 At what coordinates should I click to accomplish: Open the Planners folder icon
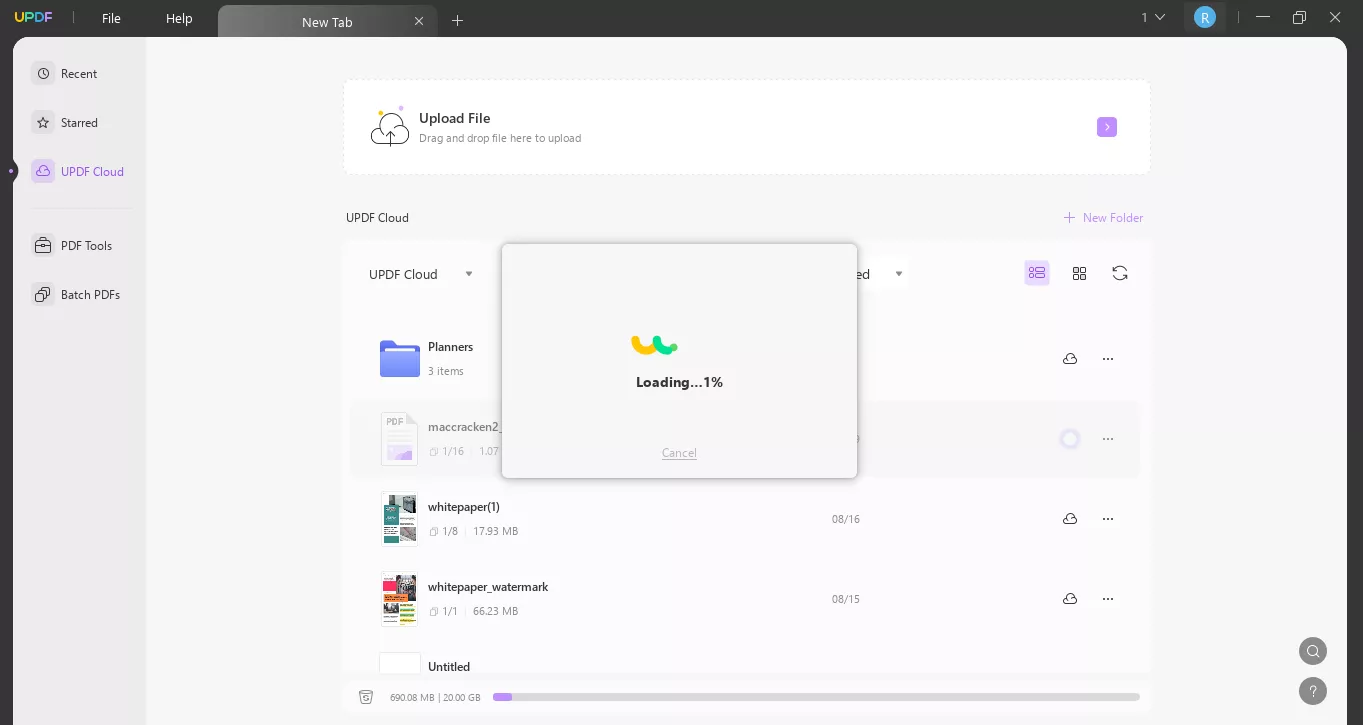tap(400, 359)
